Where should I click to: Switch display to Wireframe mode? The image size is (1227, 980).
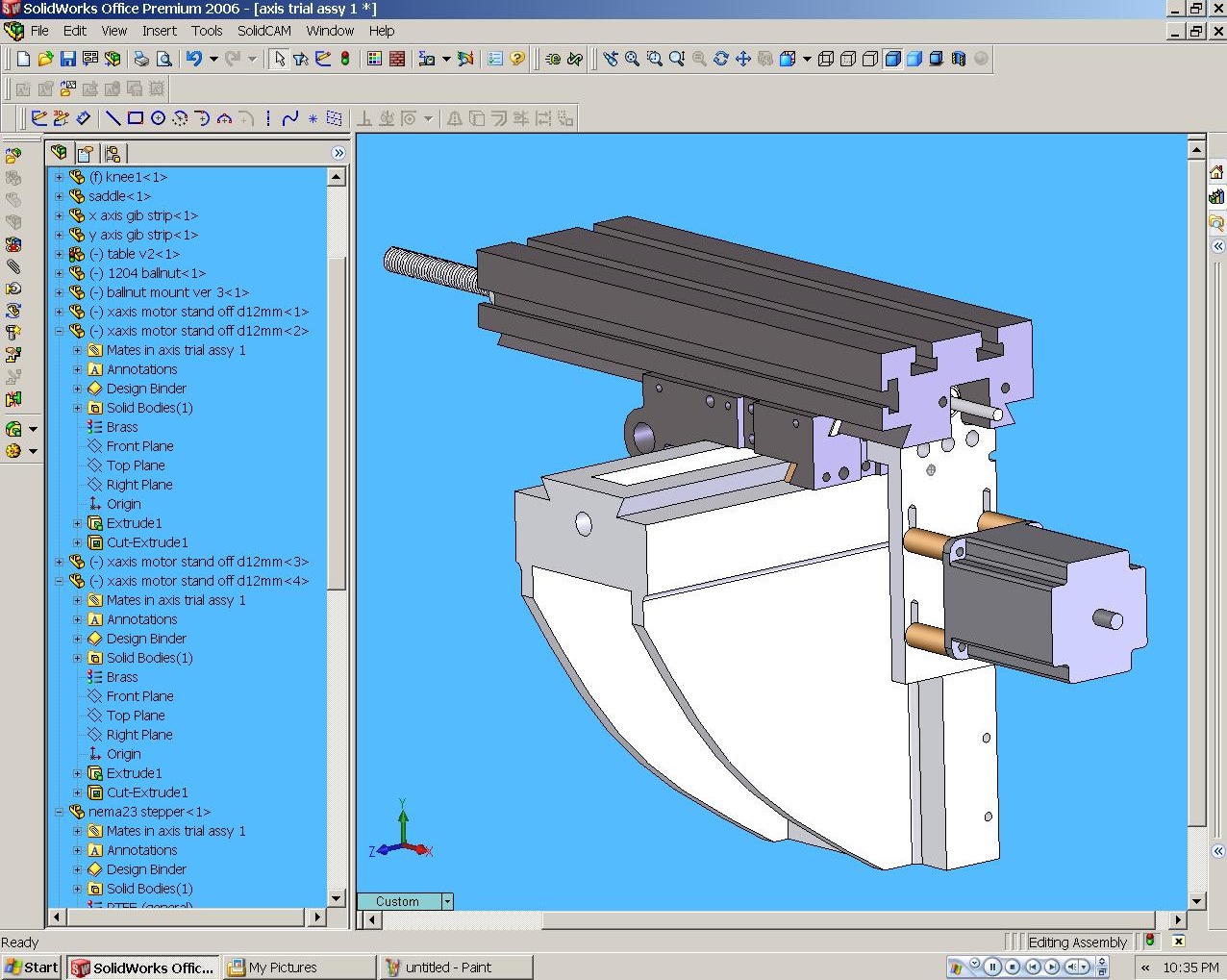825,59
